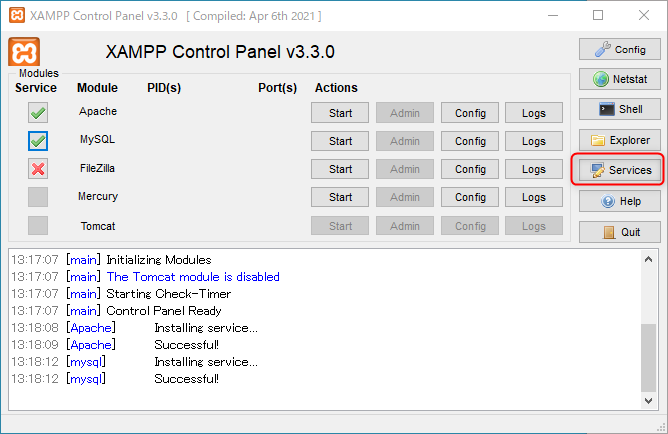Open Services with the highlighted icon
The width and height of the screenshot is (668, 434).
pos(619,170)
